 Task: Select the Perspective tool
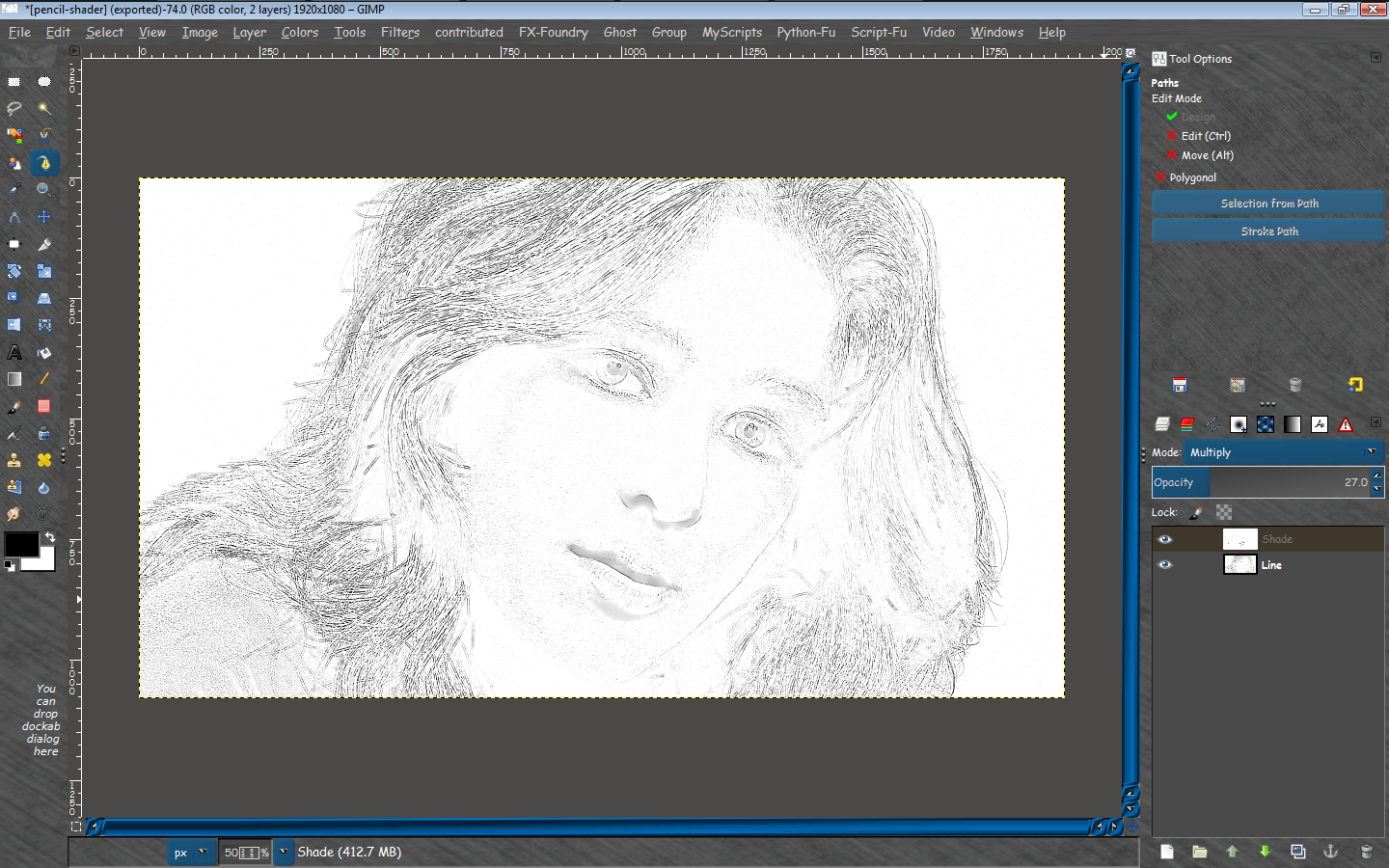tap(44, 298)
